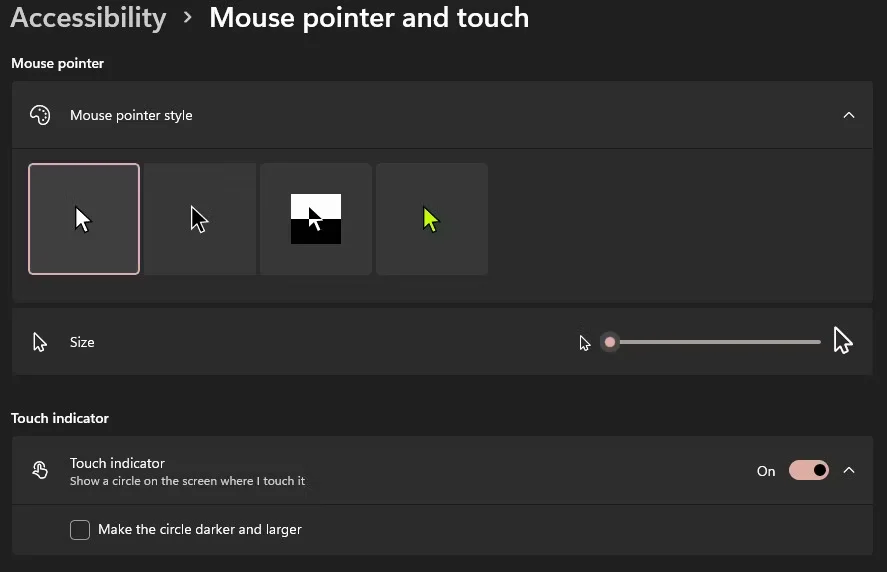Click the Mouse pointer and touch page title
The image size is (887, 572).
(x=369, y=18)
